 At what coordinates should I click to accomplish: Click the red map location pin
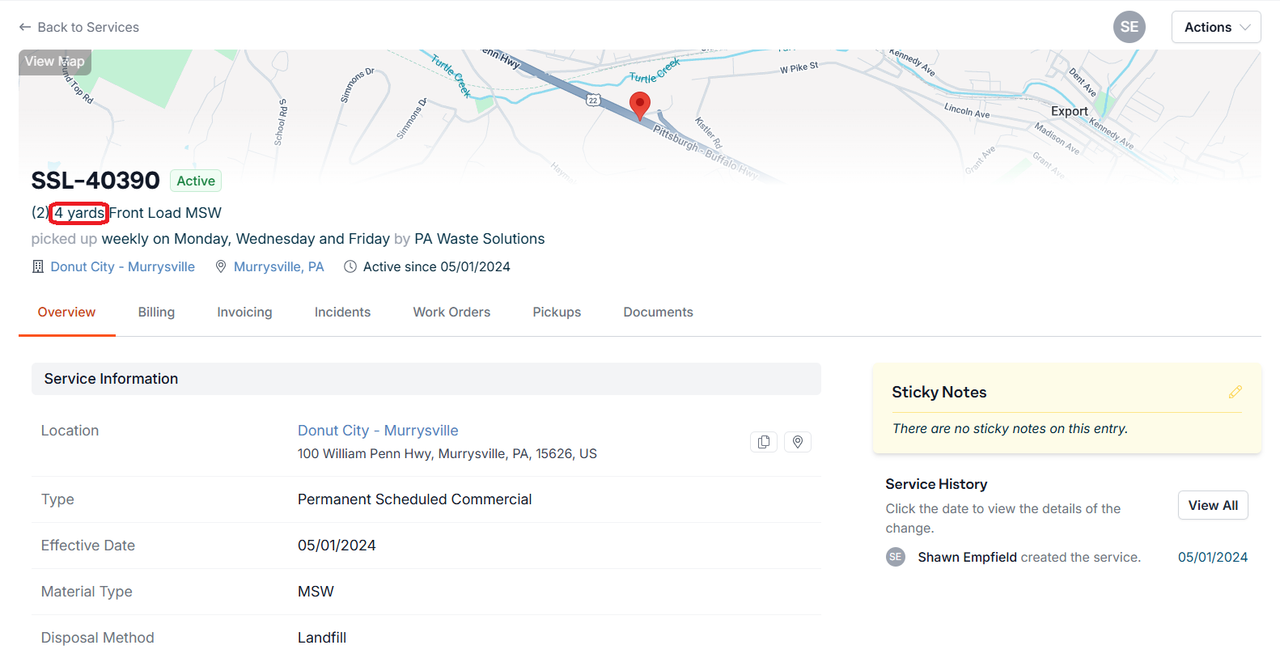(x=640, y=105)
